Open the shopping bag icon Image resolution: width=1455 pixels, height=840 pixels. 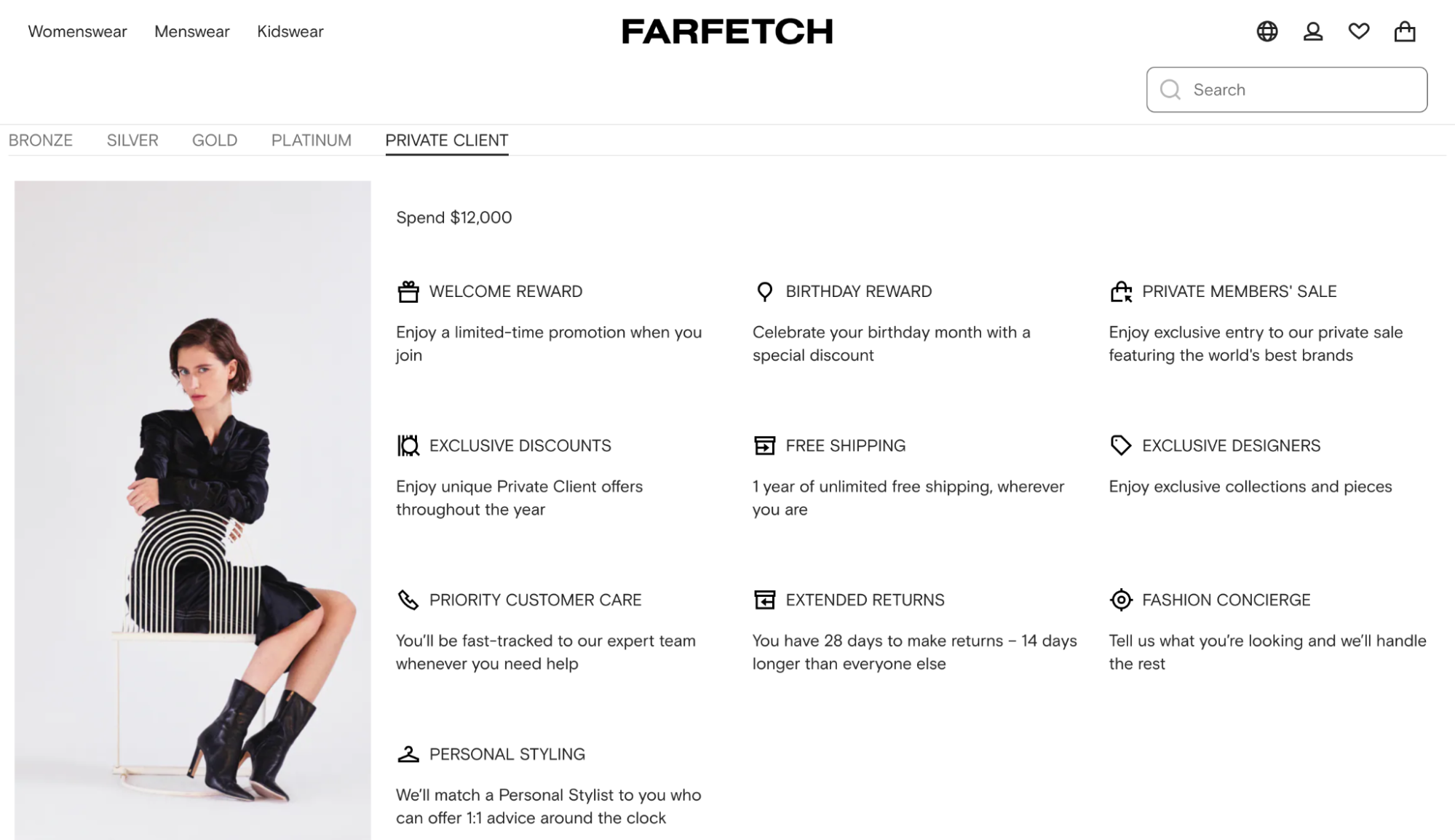tap(1405, 31)
